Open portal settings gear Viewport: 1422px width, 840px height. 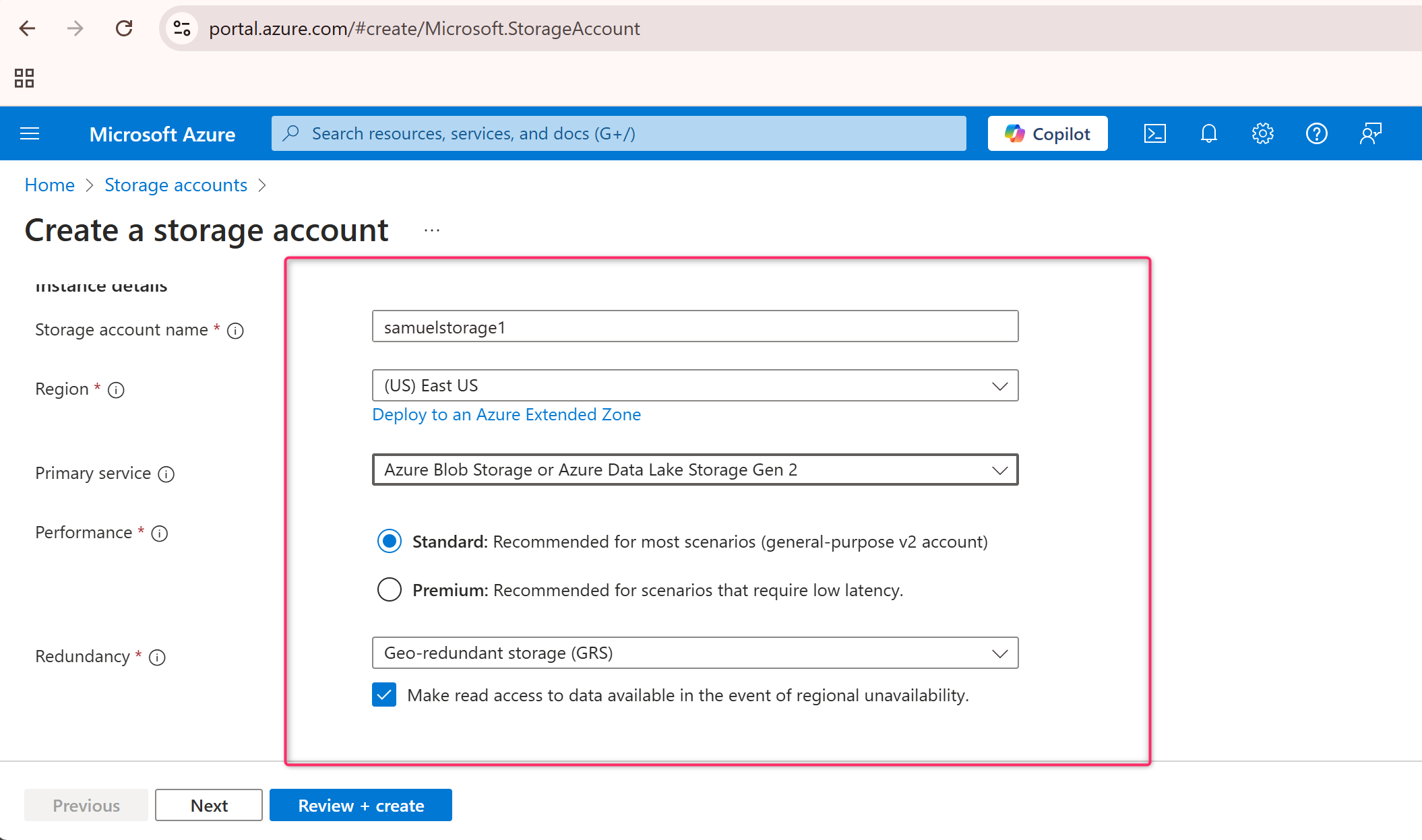click(1263, 133)
